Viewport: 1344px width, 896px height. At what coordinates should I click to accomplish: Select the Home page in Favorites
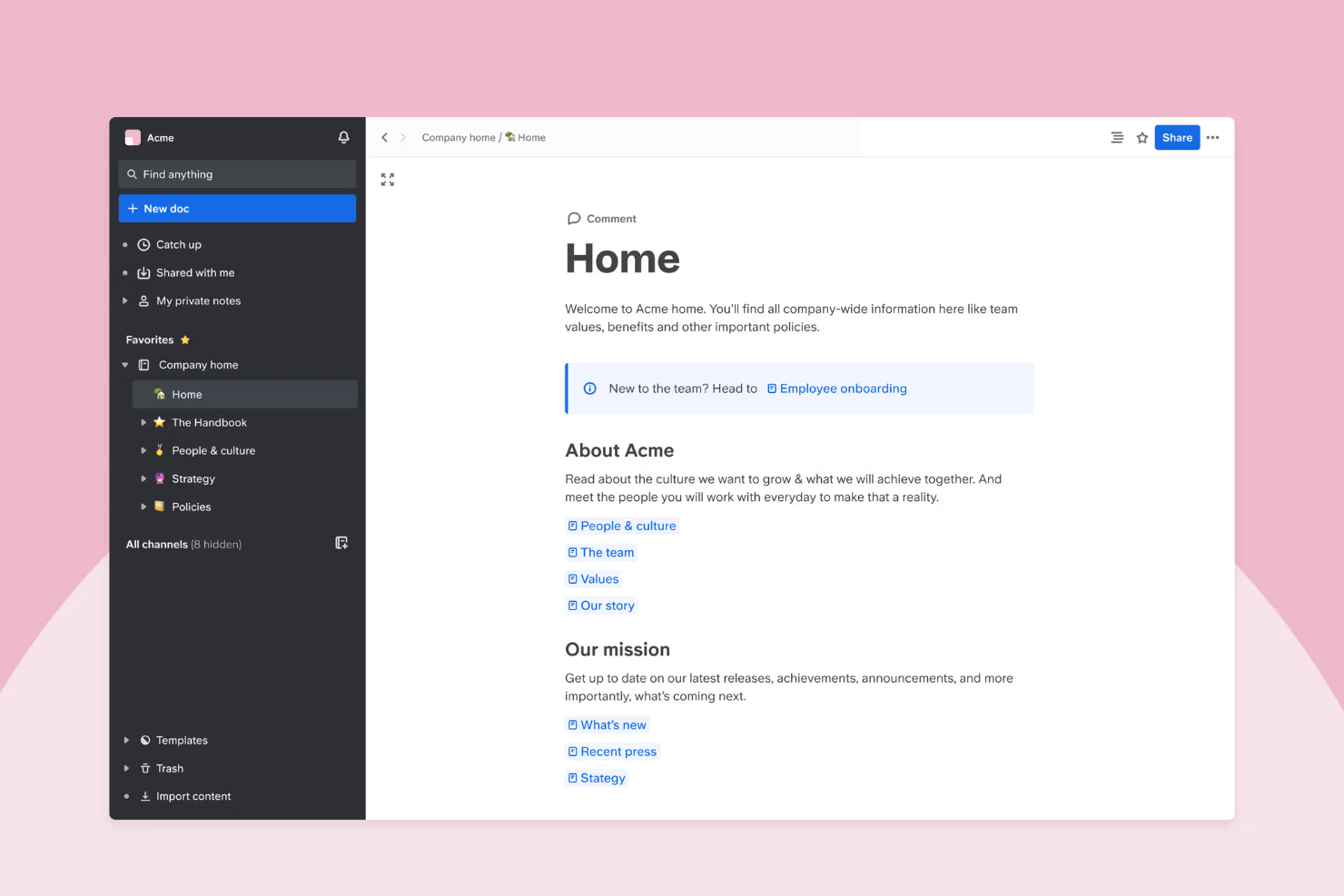coord(186,394)
